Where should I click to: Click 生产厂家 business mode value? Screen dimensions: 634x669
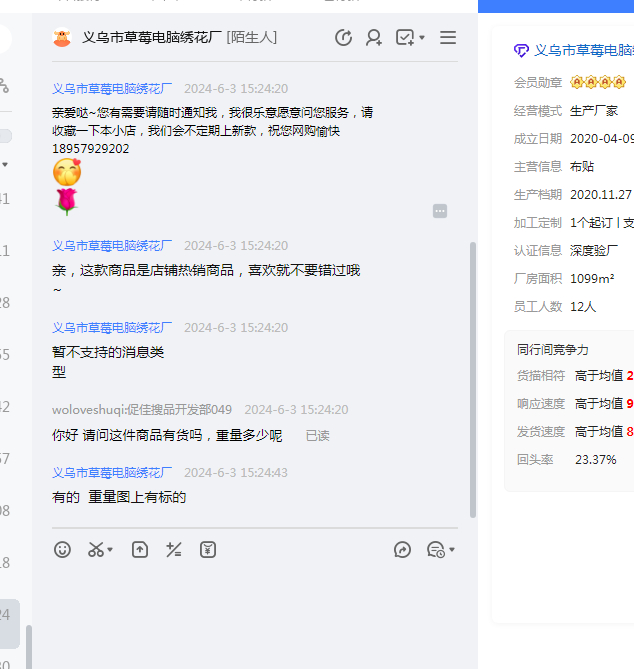(x=594, y=111)
